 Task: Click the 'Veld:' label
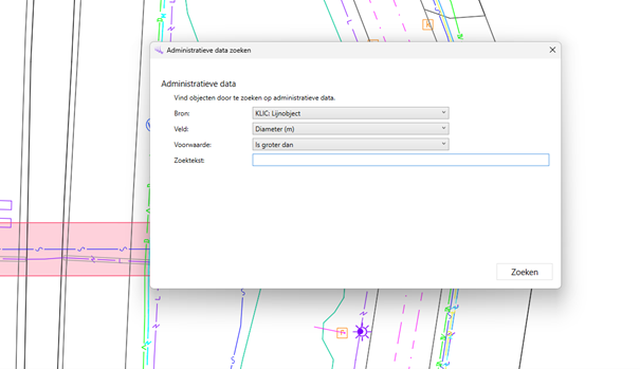pyautogui.click(x=181, y=129)
